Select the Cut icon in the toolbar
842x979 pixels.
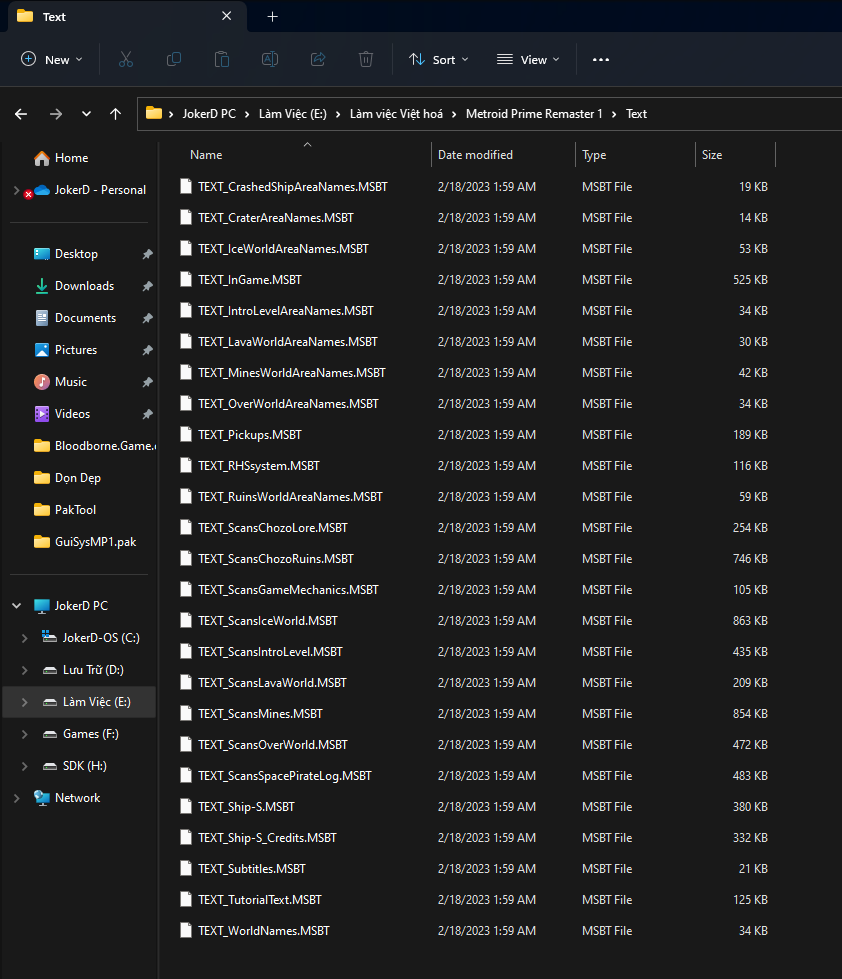click(x=125, y=59)
